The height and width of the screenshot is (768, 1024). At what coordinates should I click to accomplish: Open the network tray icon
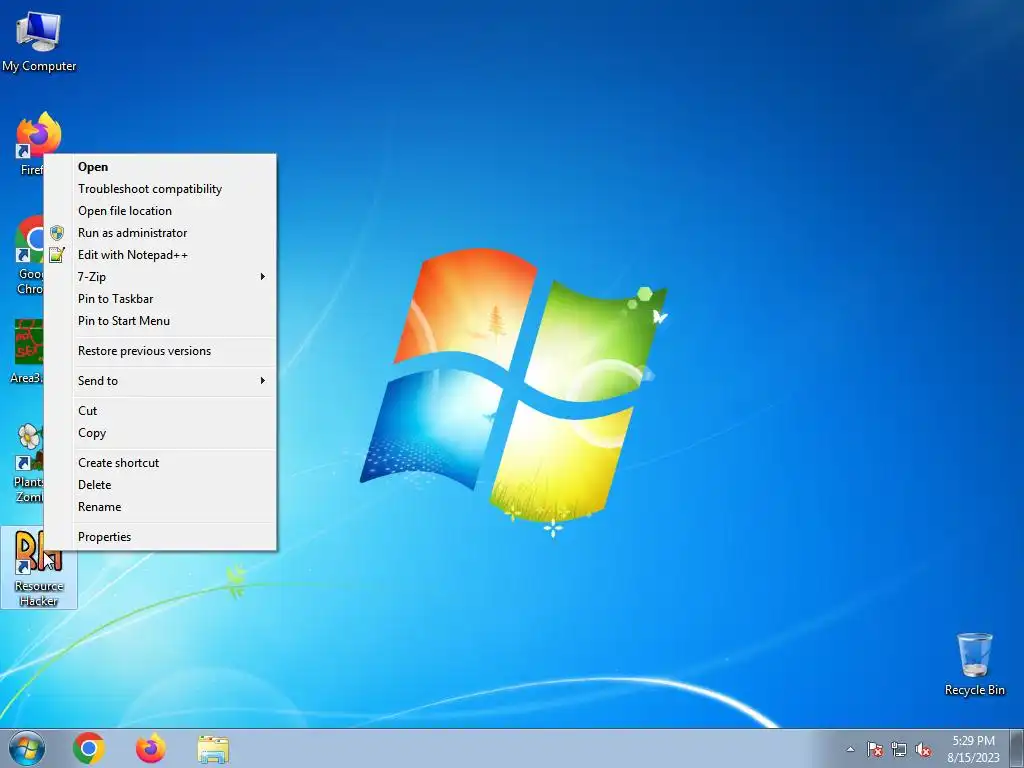pos(899,749)
